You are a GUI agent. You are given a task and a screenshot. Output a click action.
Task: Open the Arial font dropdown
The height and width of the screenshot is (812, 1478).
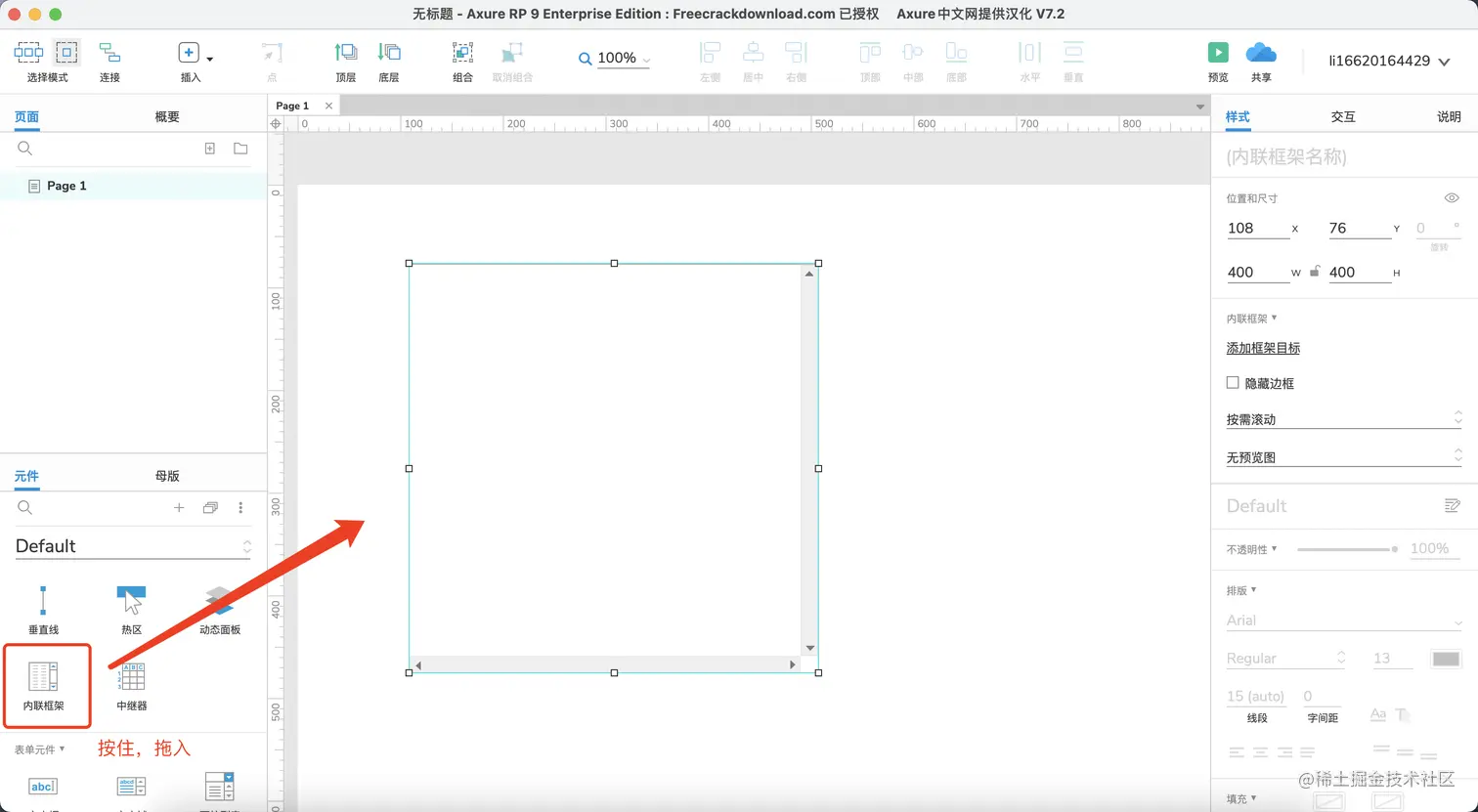(x=1344, y=620)
